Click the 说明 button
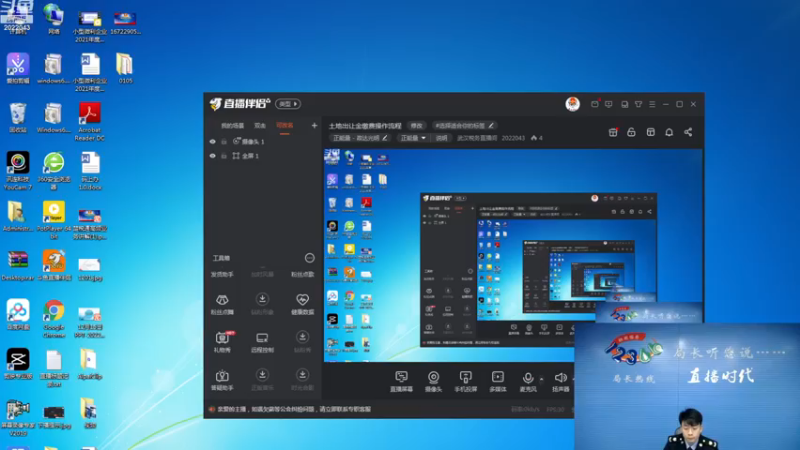800x450 pixels. click(441, 138)
